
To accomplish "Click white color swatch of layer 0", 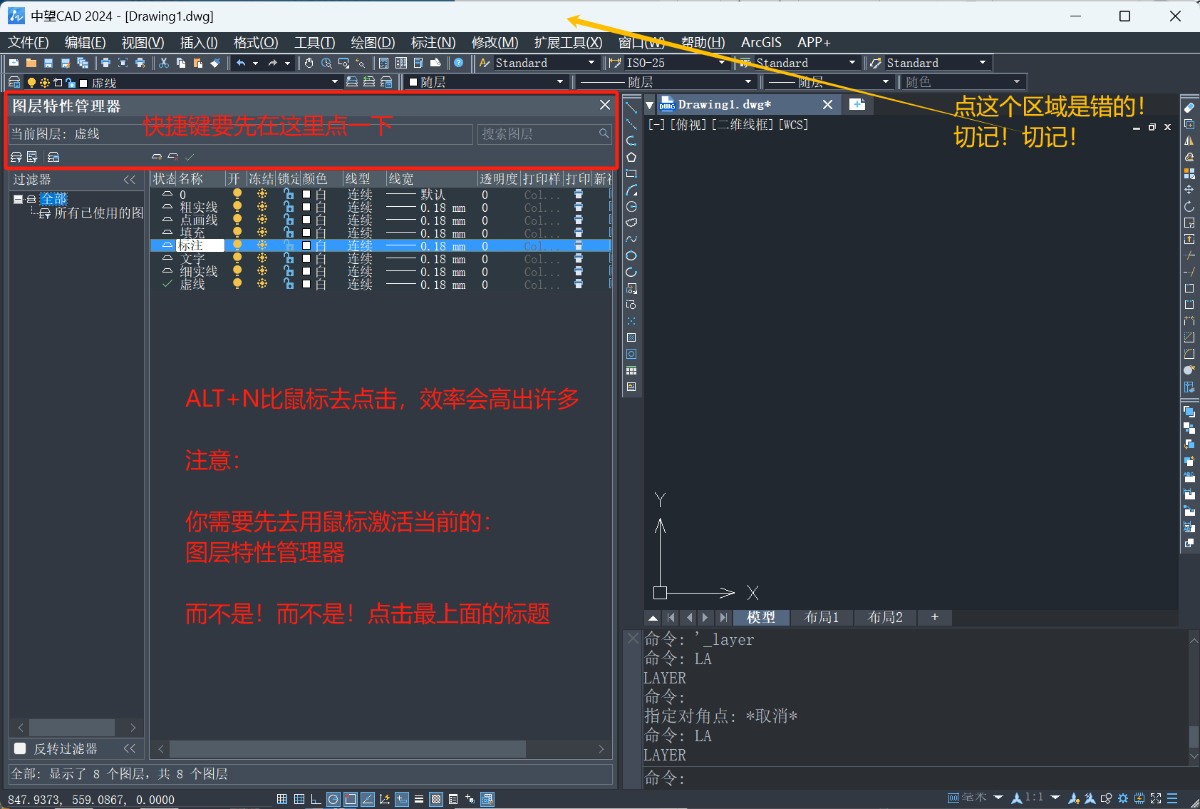I will click(x=308, y=195).
